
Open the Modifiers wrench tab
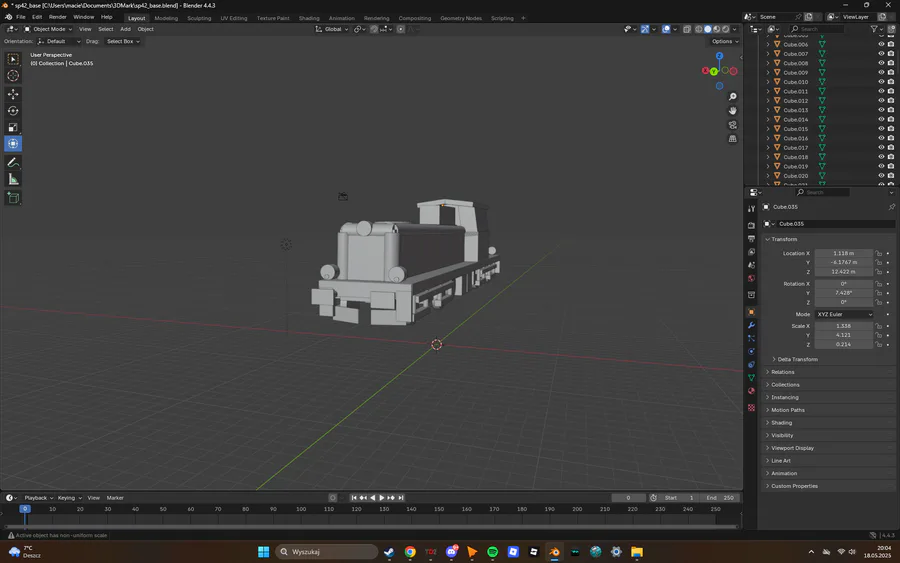click(x=751, y=325)
